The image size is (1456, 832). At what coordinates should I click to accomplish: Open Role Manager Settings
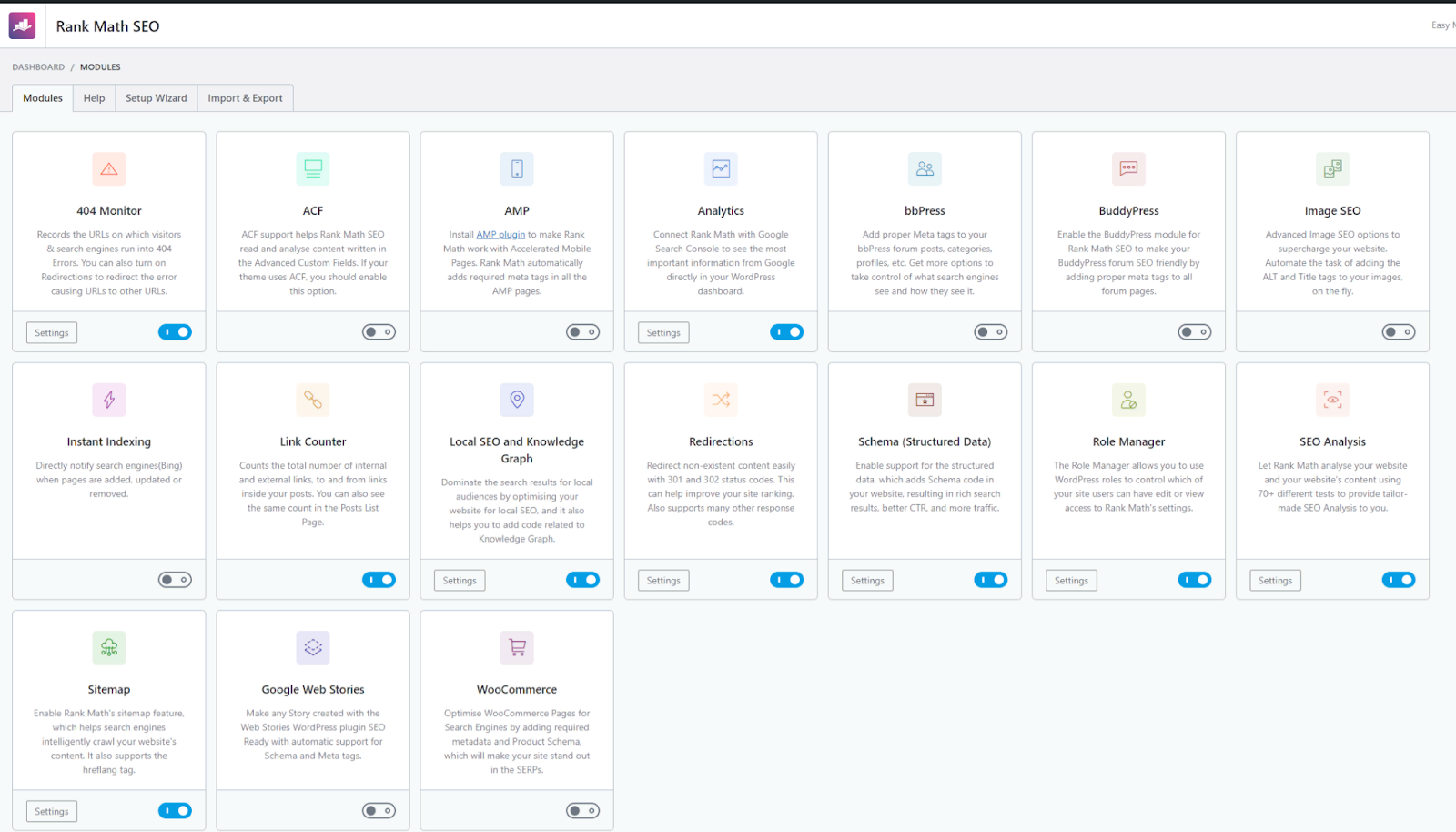(x=1071, y=581)
